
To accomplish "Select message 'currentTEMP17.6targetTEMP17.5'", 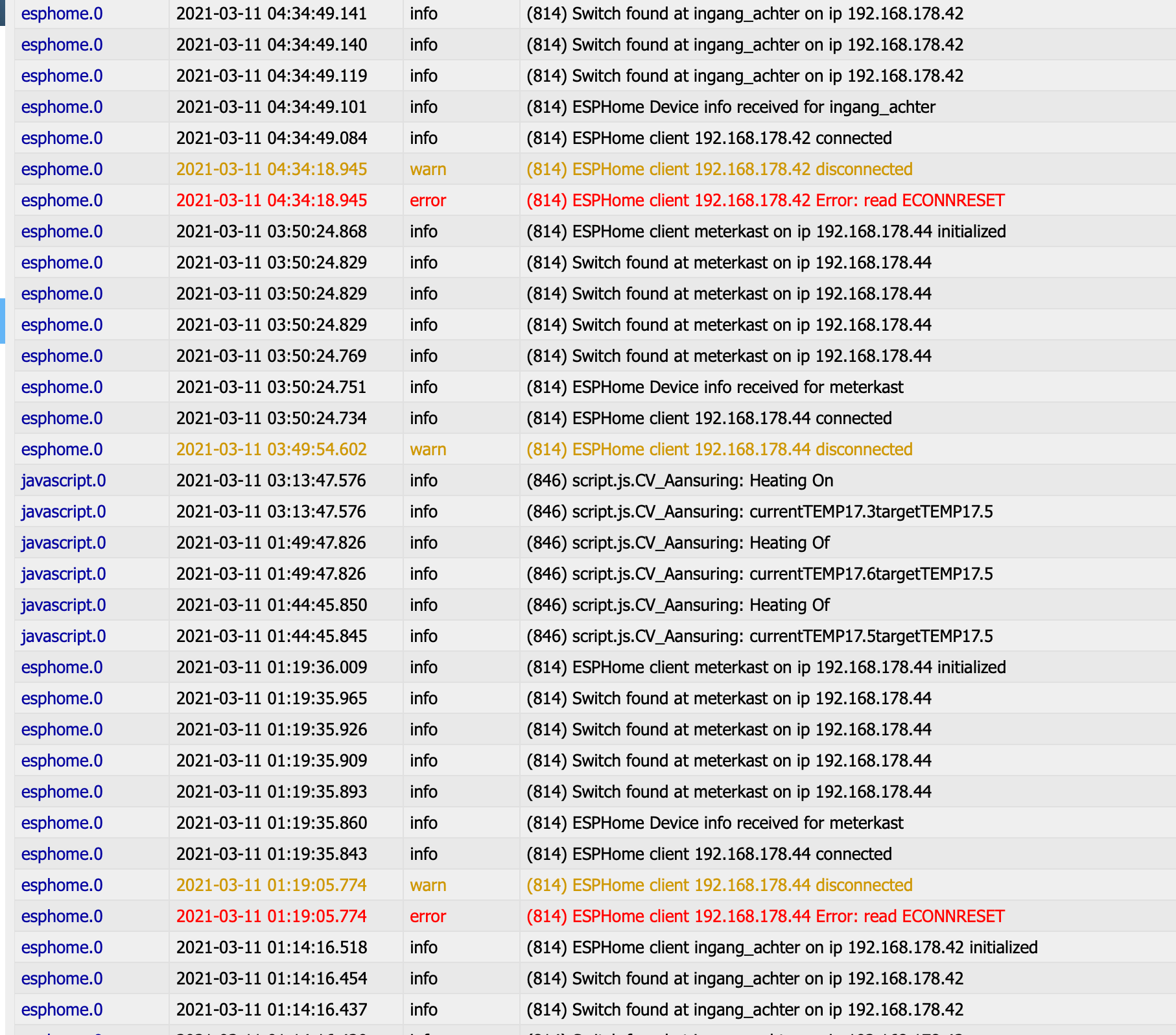I will click(760, 574).
